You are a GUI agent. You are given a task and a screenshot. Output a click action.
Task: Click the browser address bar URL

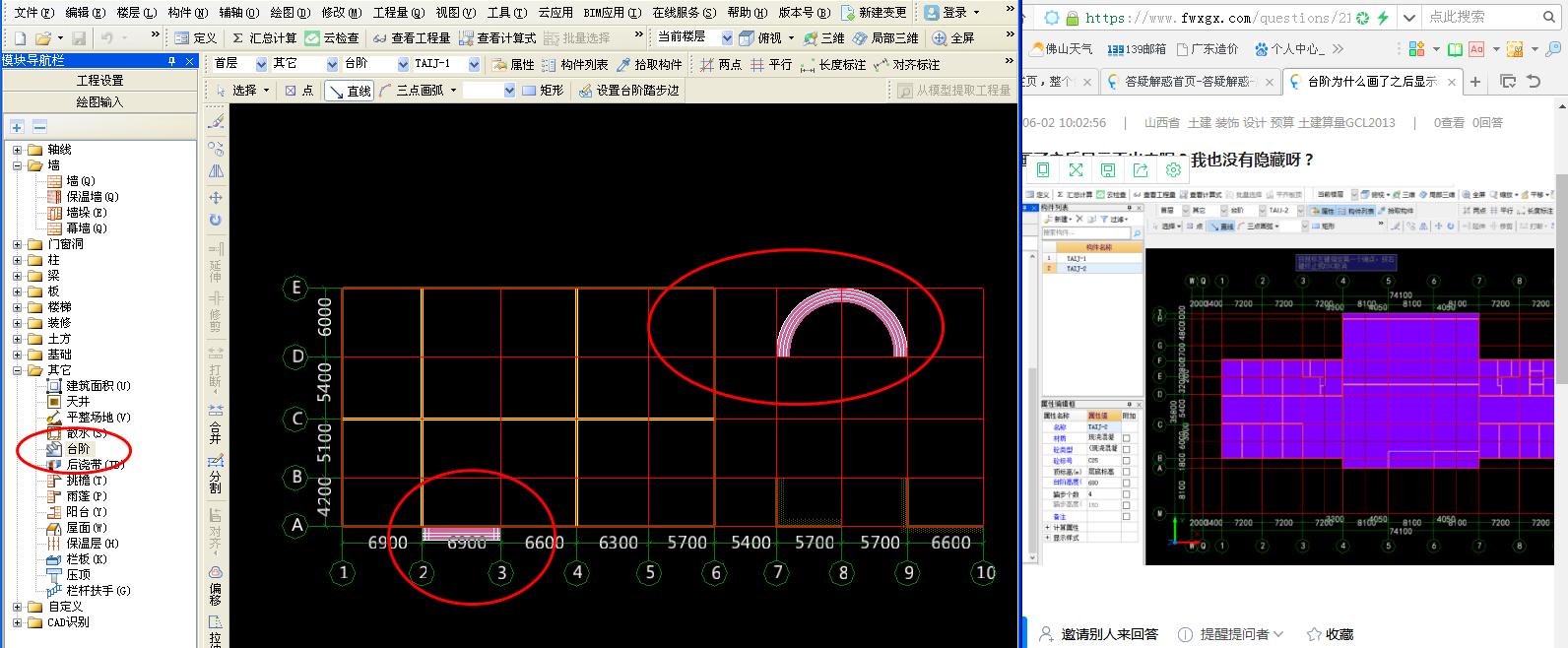click(1218, 18)
